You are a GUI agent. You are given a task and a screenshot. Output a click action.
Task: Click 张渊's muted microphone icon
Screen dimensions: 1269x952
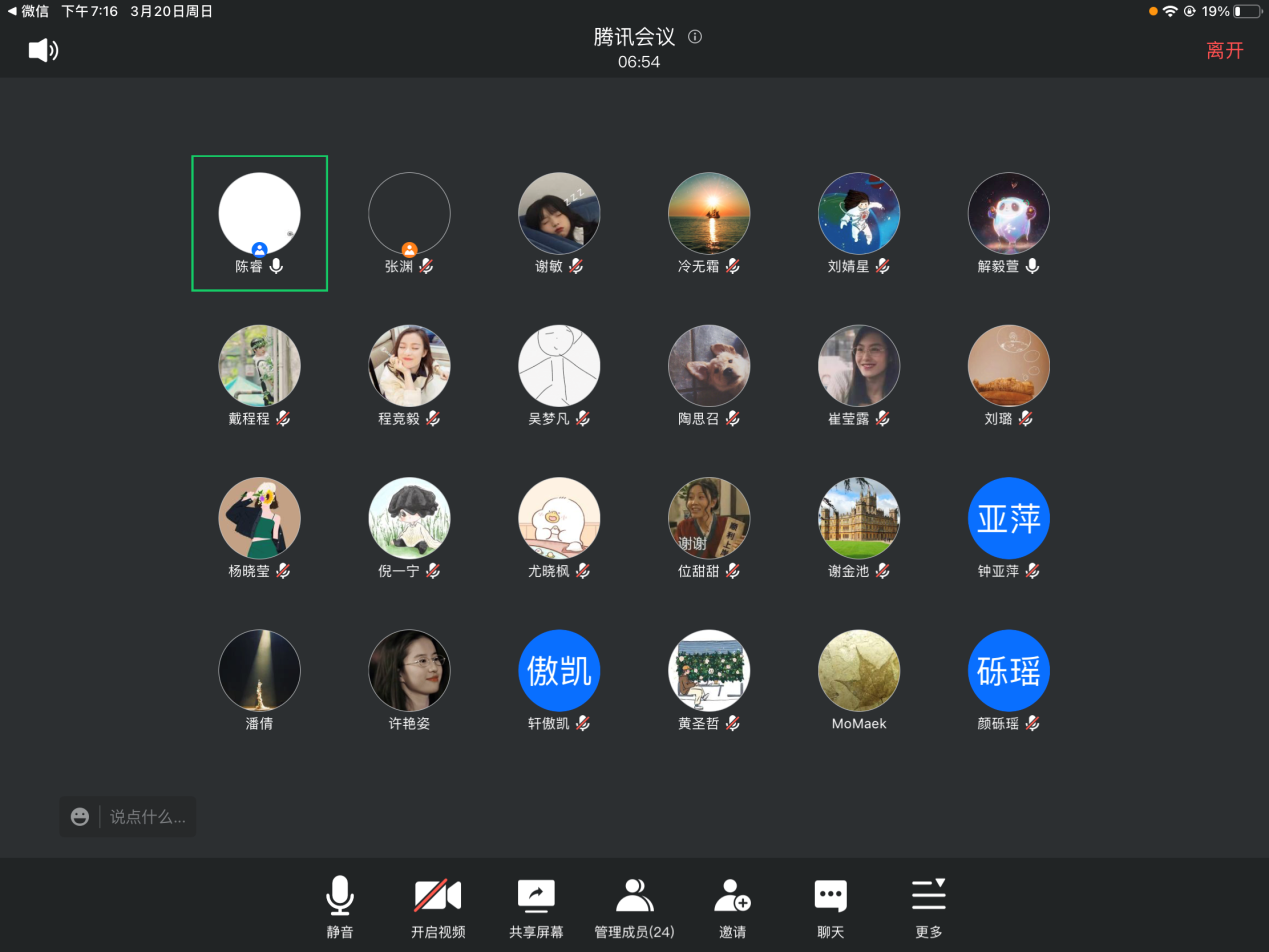tap(427, 266)
